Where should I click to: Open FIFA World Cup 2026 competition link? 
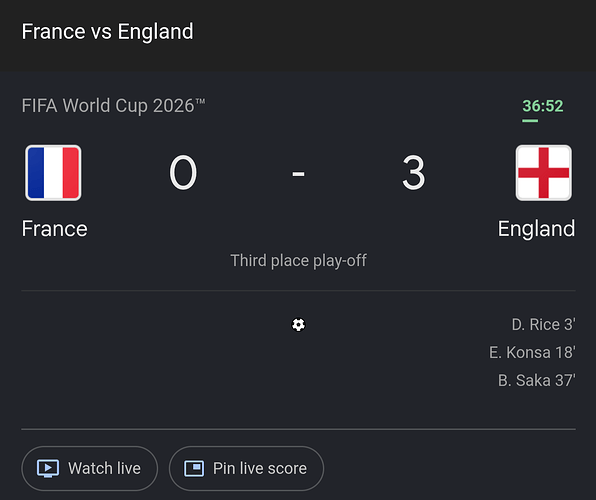[113, 106]
